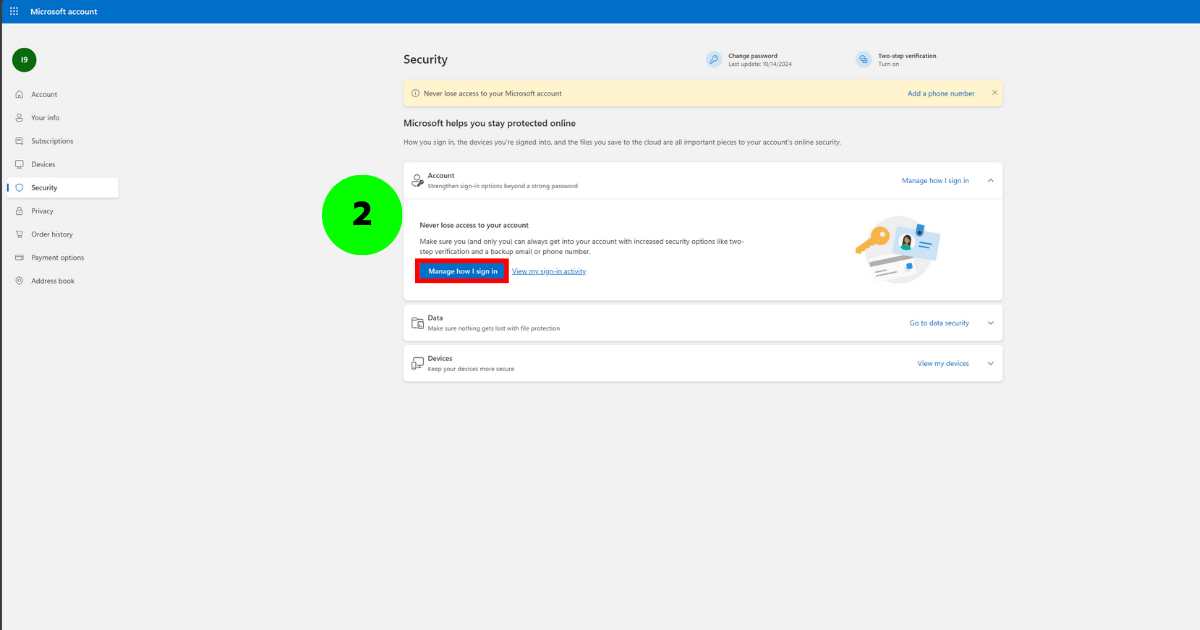Click the person icon beside Your info
This screenshot has height=630, width=1200.
pyautogui.click(x=19, y=118)
